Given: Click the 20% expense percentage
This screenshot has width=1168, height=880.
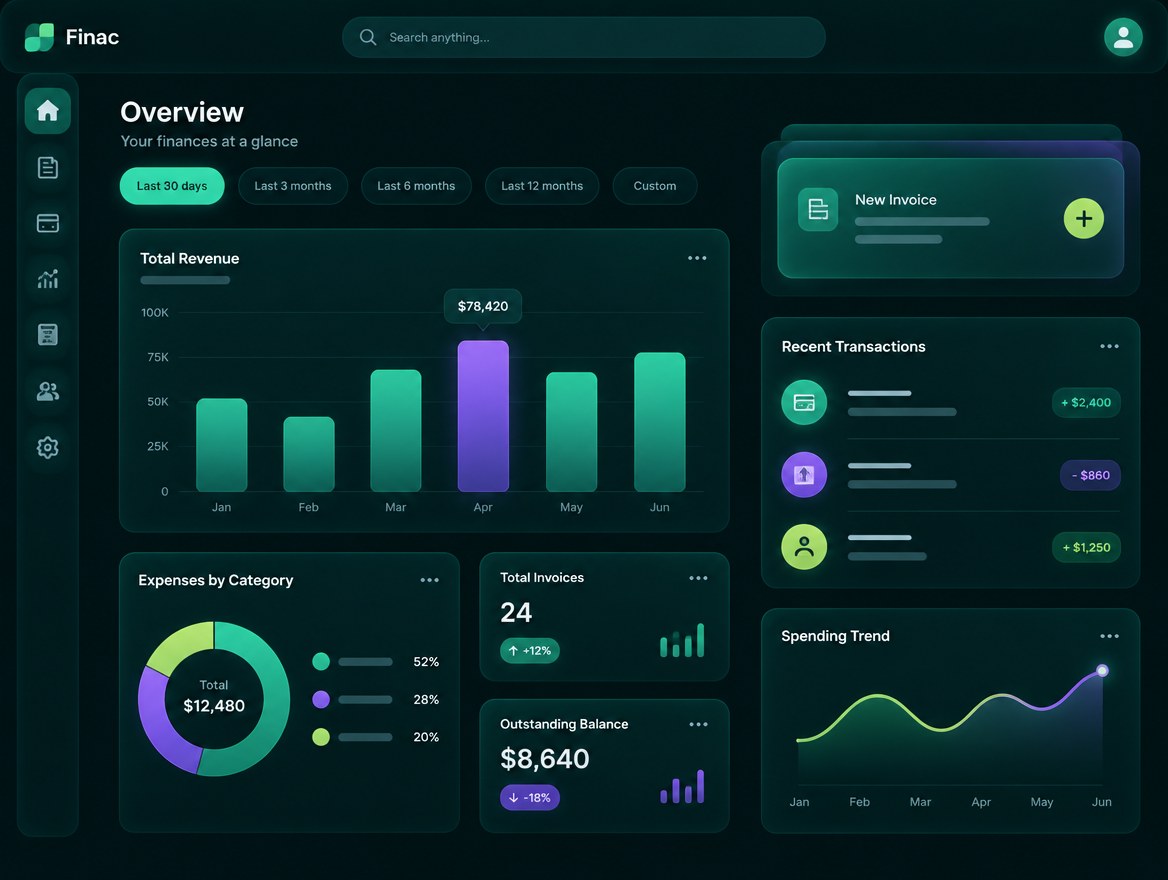Looking at the screenshot, I should 426,737.
